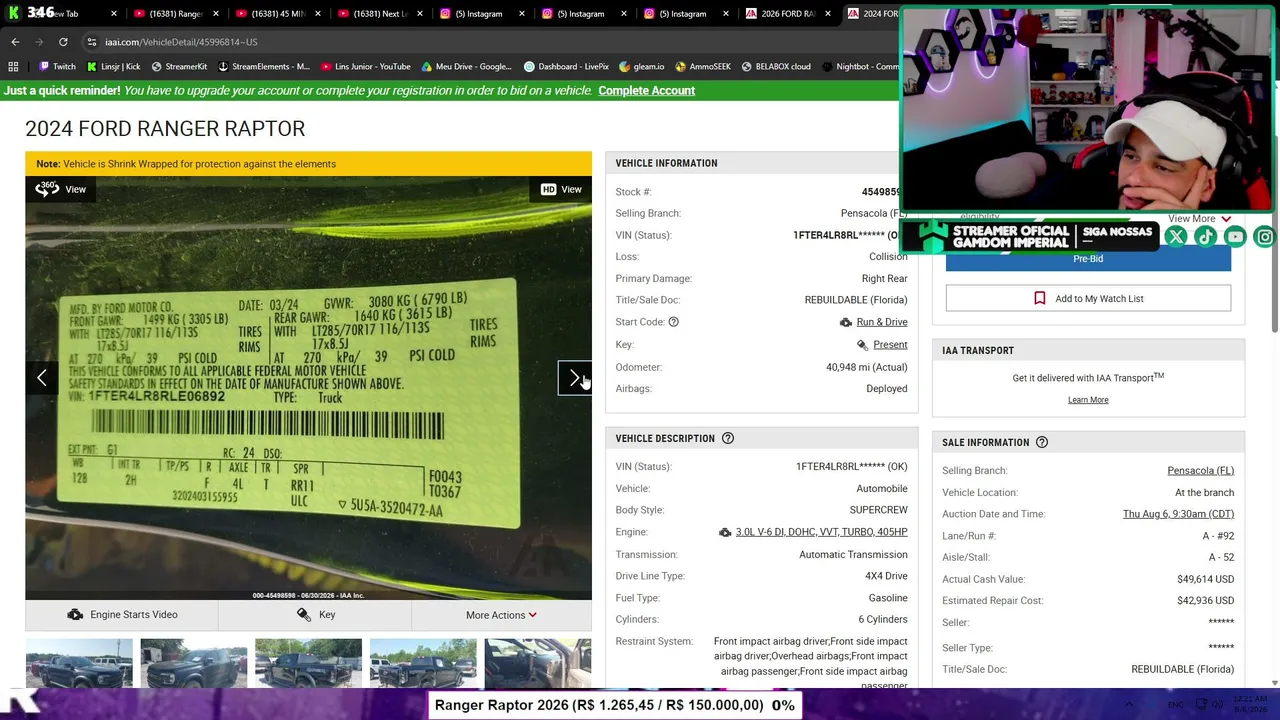Click the Instagram icon on overlay

tap(1265, 237)
